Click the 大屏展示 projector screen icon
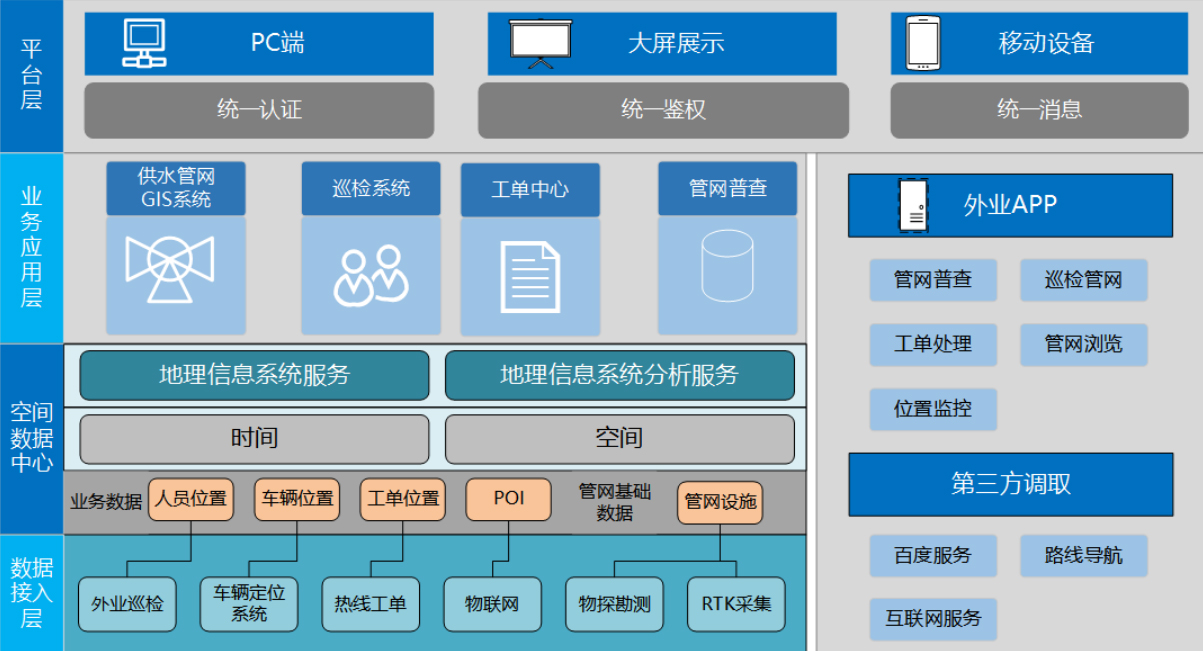The width and height of the screenshot is (1203, 651). (540, 44)
